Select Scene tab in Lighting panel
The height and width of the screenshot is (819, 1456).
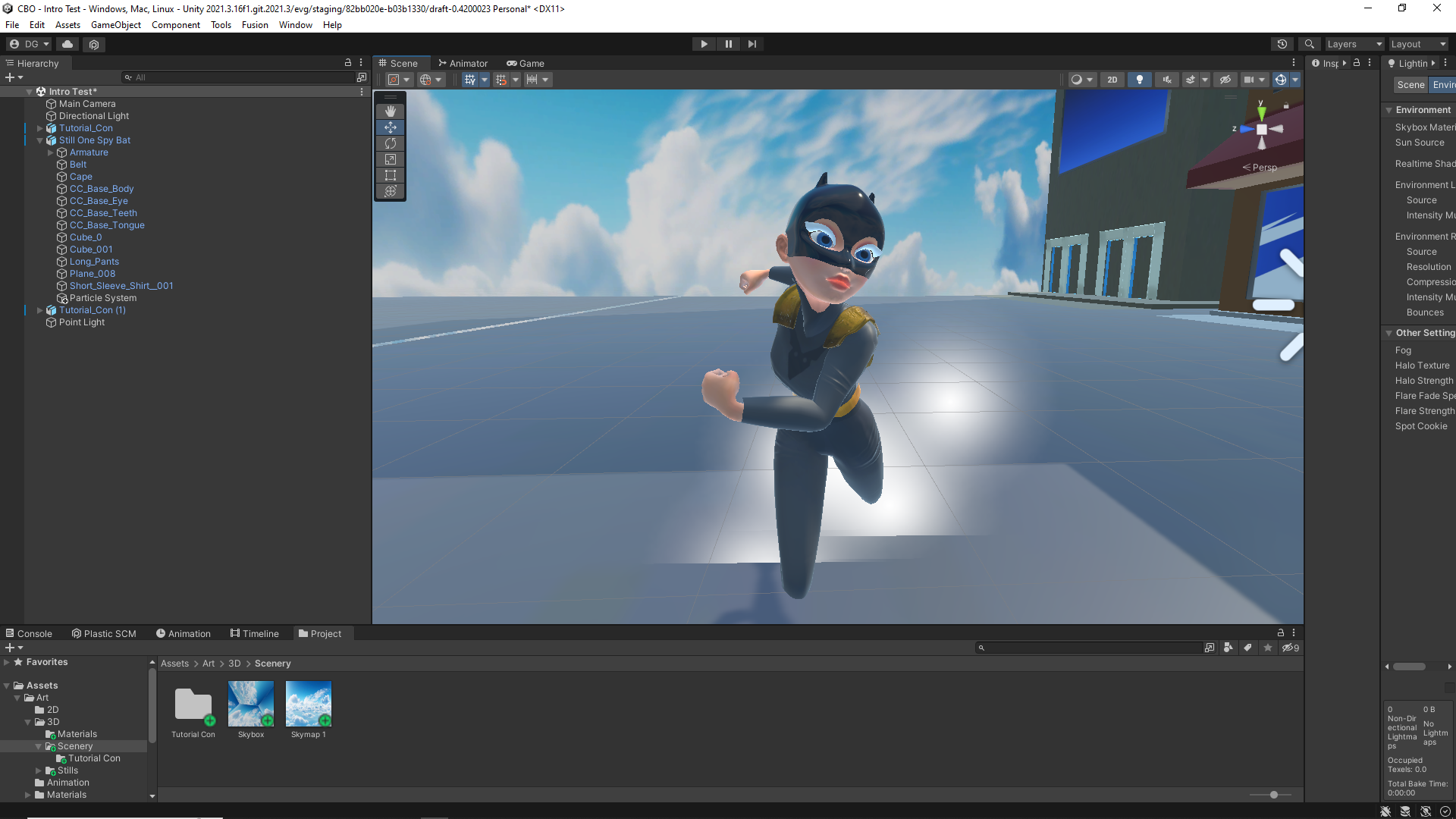click(1410, 85)
